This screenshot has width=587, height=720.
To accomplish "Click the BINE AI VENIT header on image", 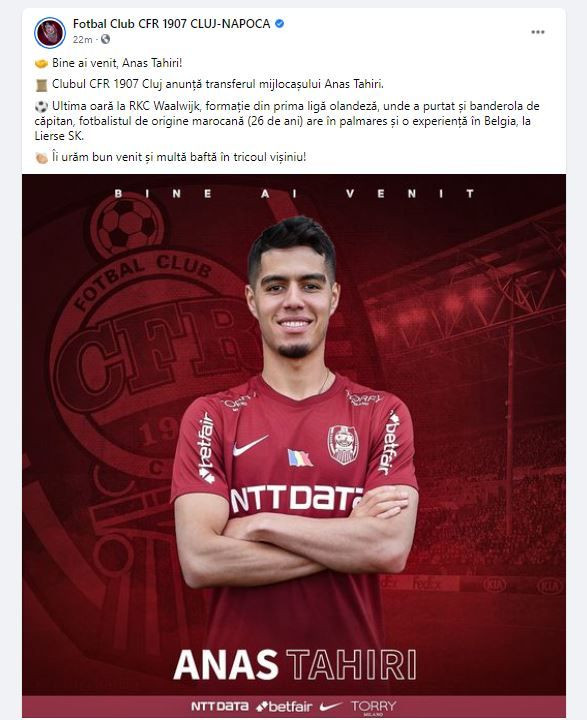I will 294,194.
